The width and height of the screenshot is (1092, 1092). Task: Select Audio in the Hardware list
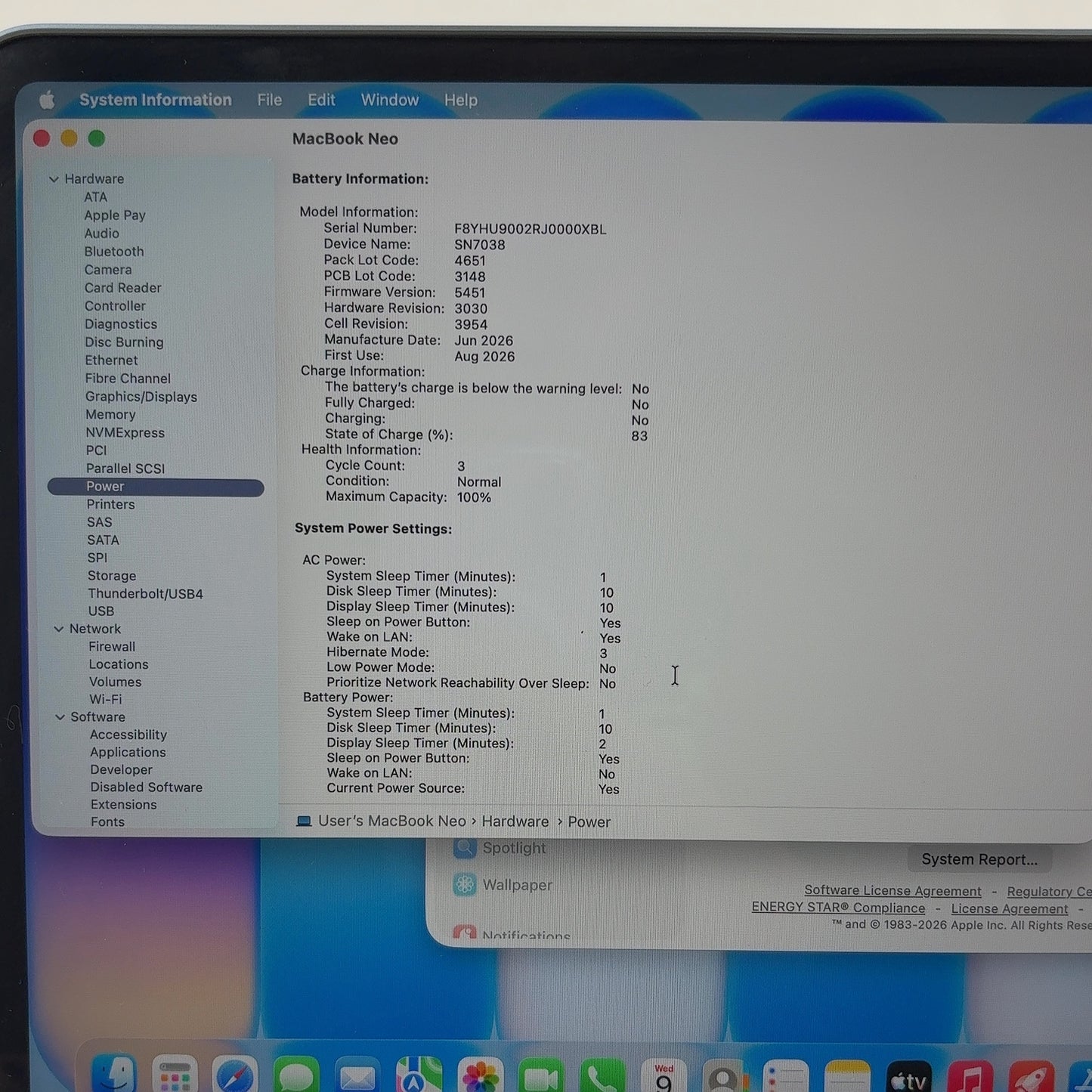102,234
